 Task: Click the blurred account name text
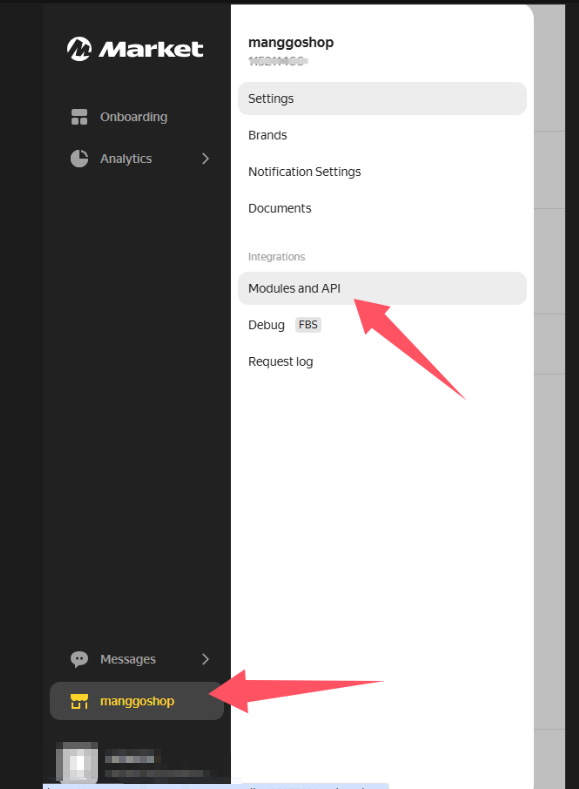click(x=130, y=756)
